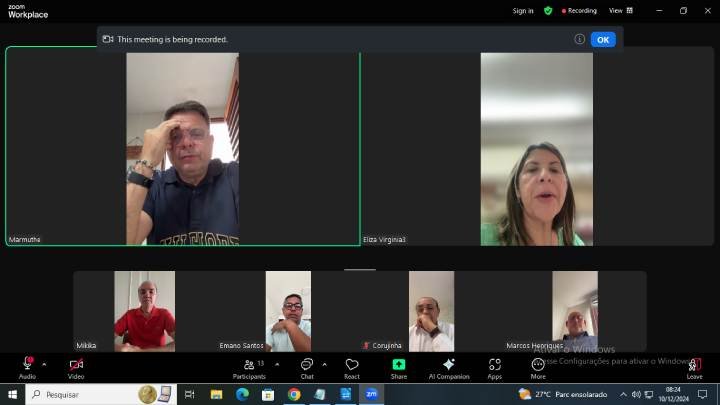Open the Chat panel
This screenshot has width=720, height=405.
tap(307, 368)
